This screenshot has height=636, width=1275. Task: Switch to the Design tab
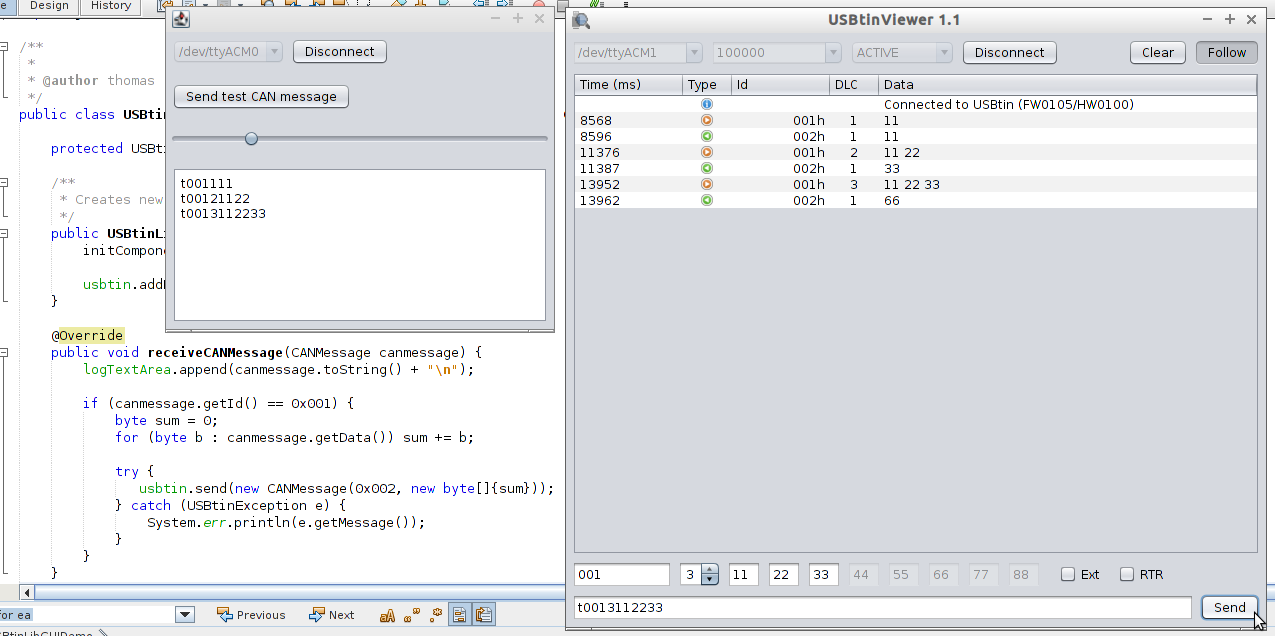(x=49, y=6)
